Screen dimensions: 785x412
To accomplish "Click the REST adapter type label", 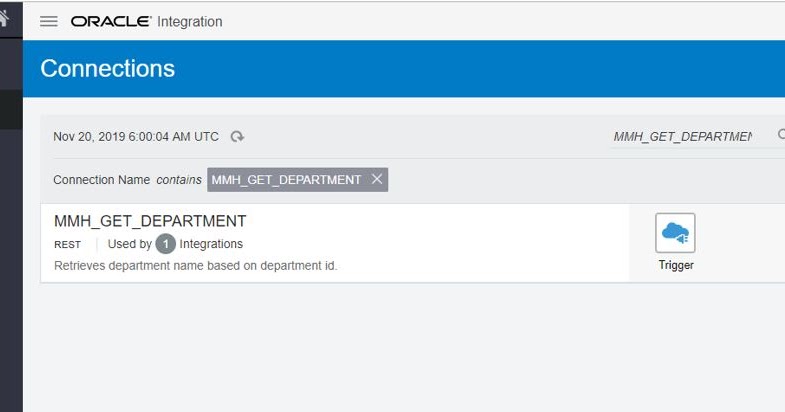I will click(x=68, y=245).
